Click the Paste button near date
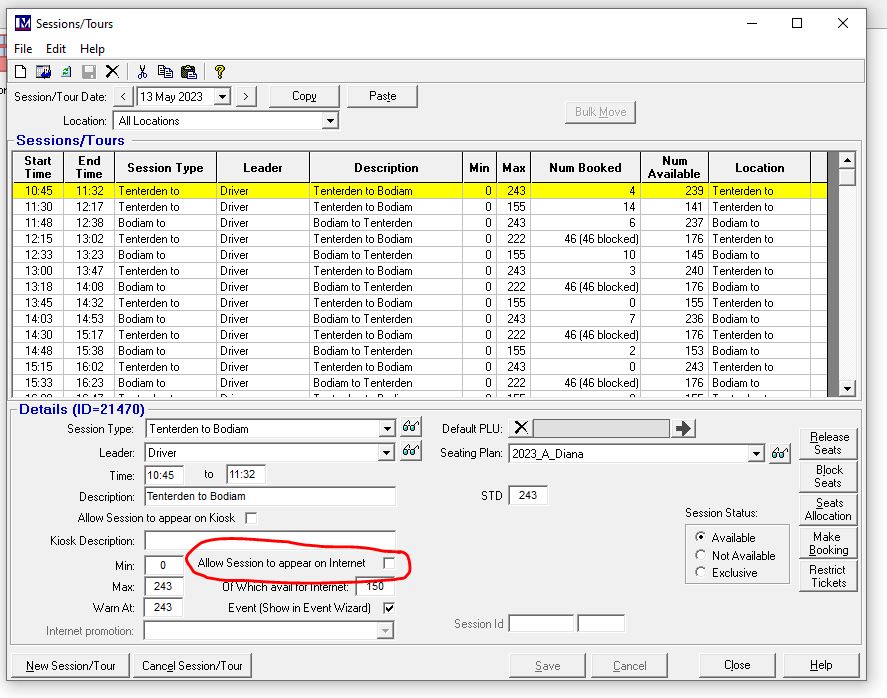The height and width of the screenshot is (698, 887). [x=382, y=96]
